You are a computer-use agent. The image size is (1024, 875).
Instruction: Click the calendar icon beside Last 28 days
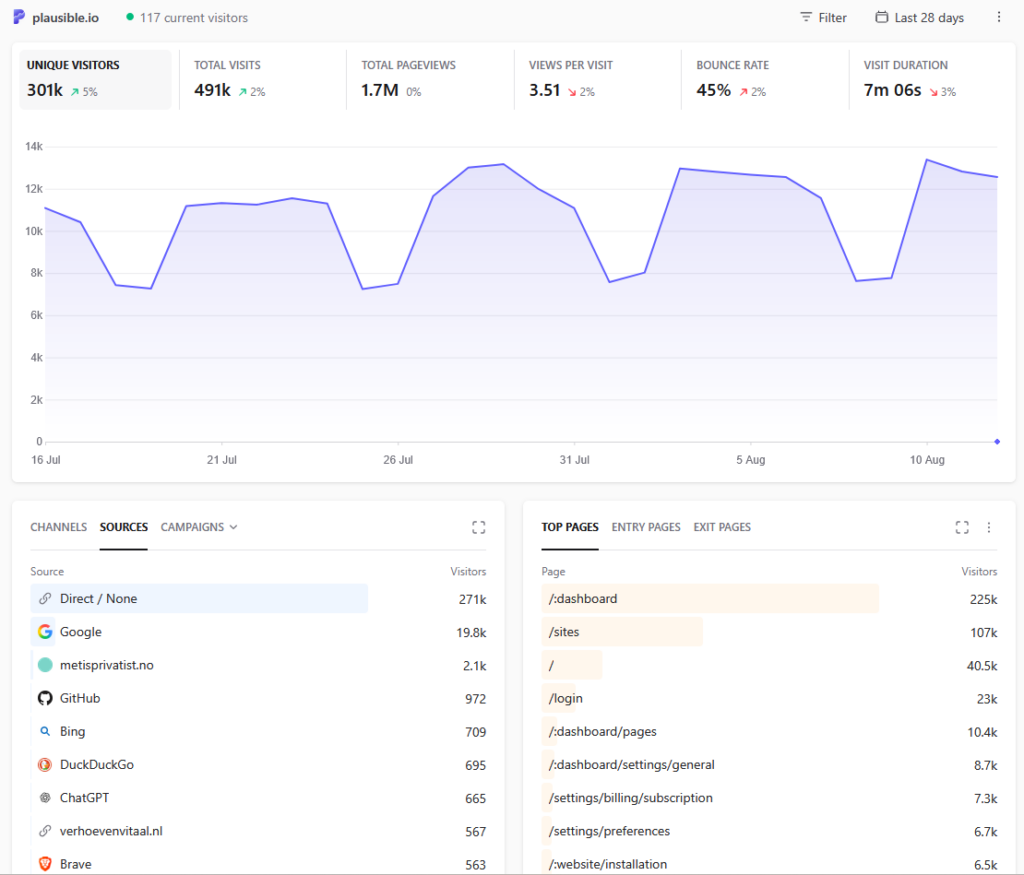point(882,17)
